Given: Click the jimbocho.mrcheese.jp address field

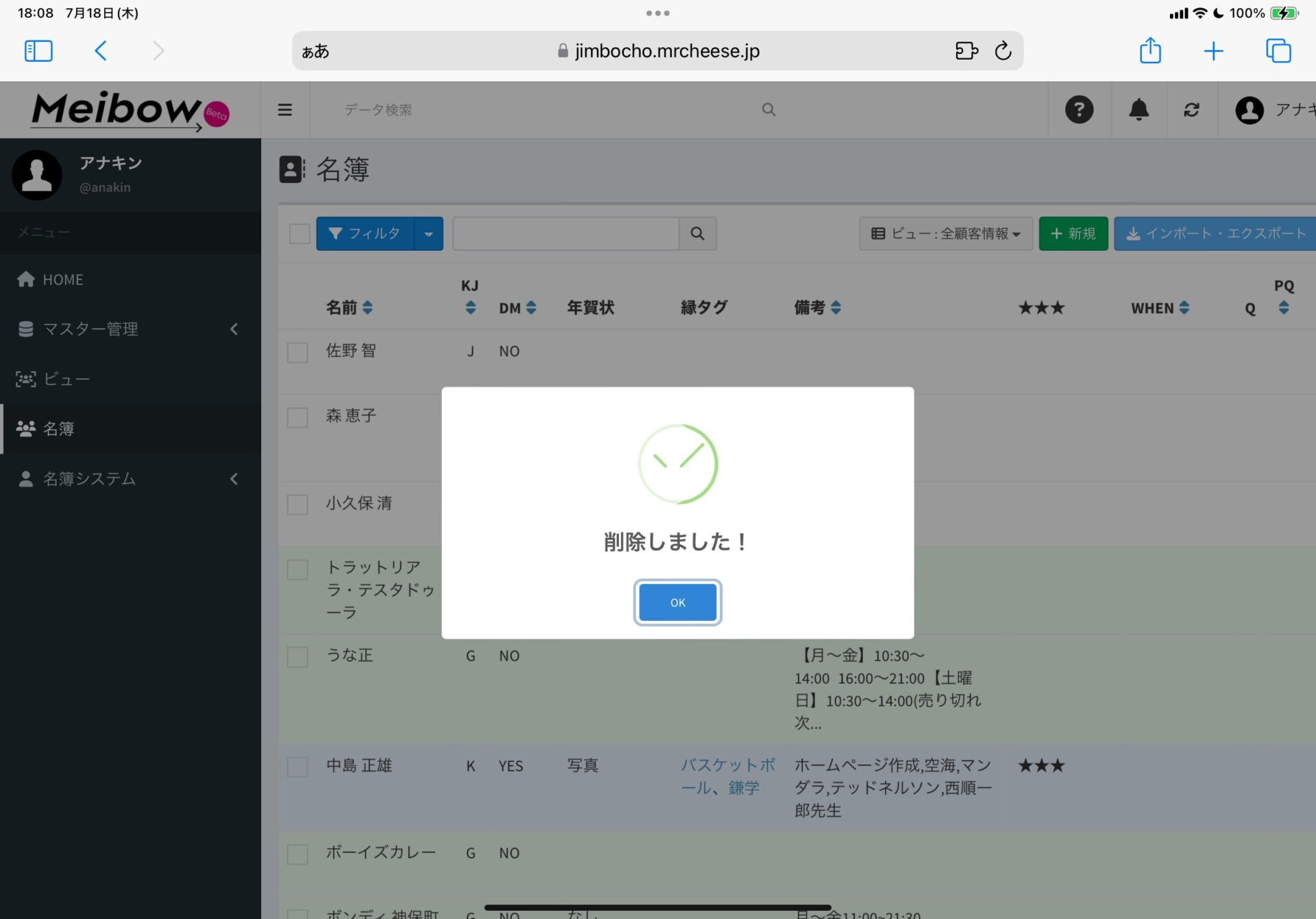Looking at the screenshot, I should (x=658, y=51).
